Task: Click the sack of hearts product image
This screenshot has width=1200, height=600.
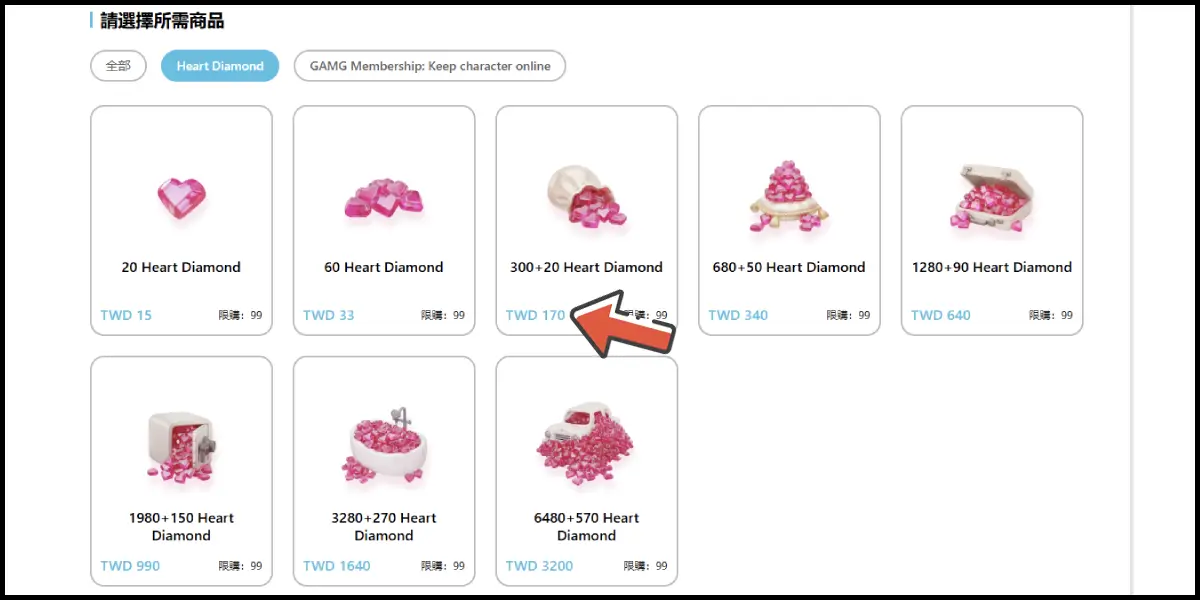Action: click(586, 197)
